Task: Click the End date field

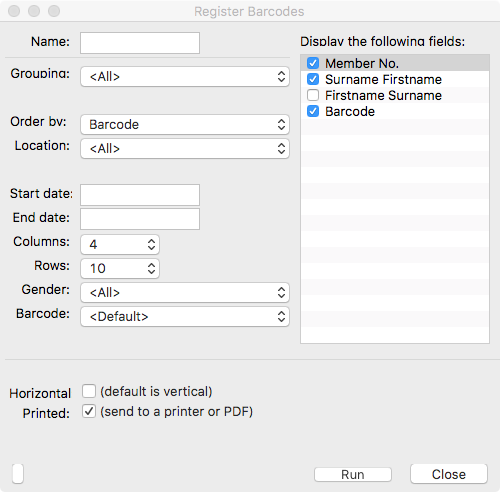Action: tap(140, 219)
